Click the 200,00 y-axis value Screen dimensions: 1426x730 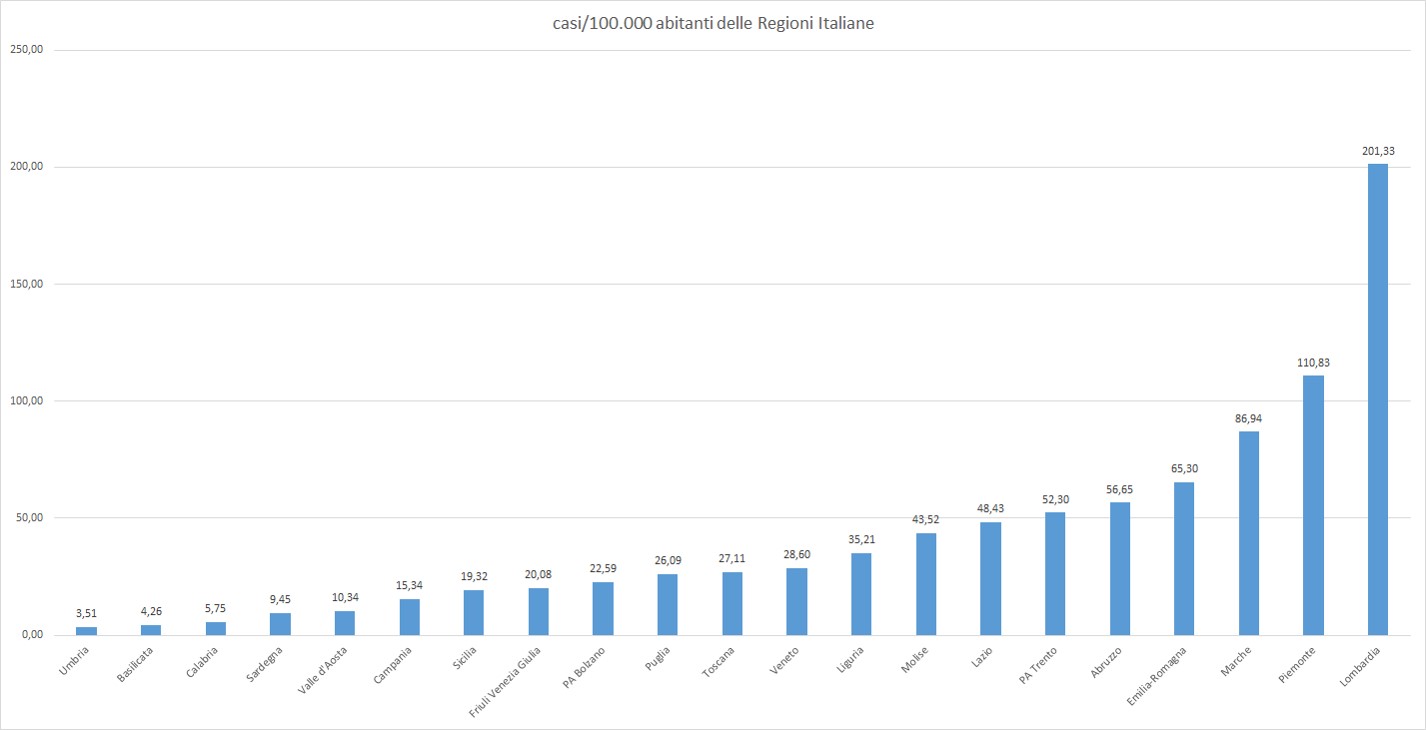click(x=24, y=167)
